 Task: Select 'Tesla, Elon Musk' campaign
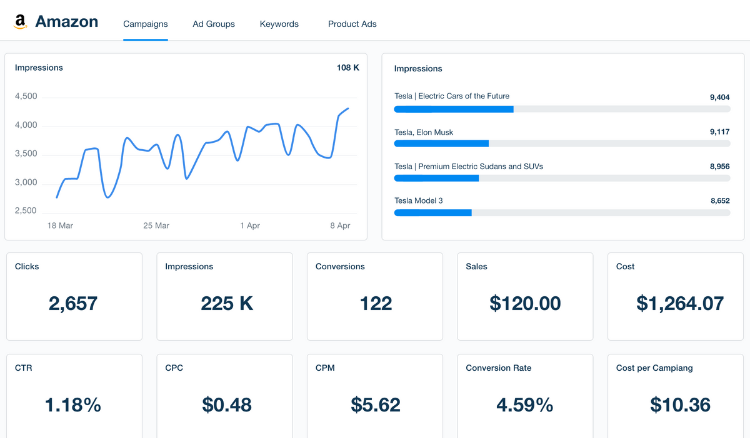(423, 132)
